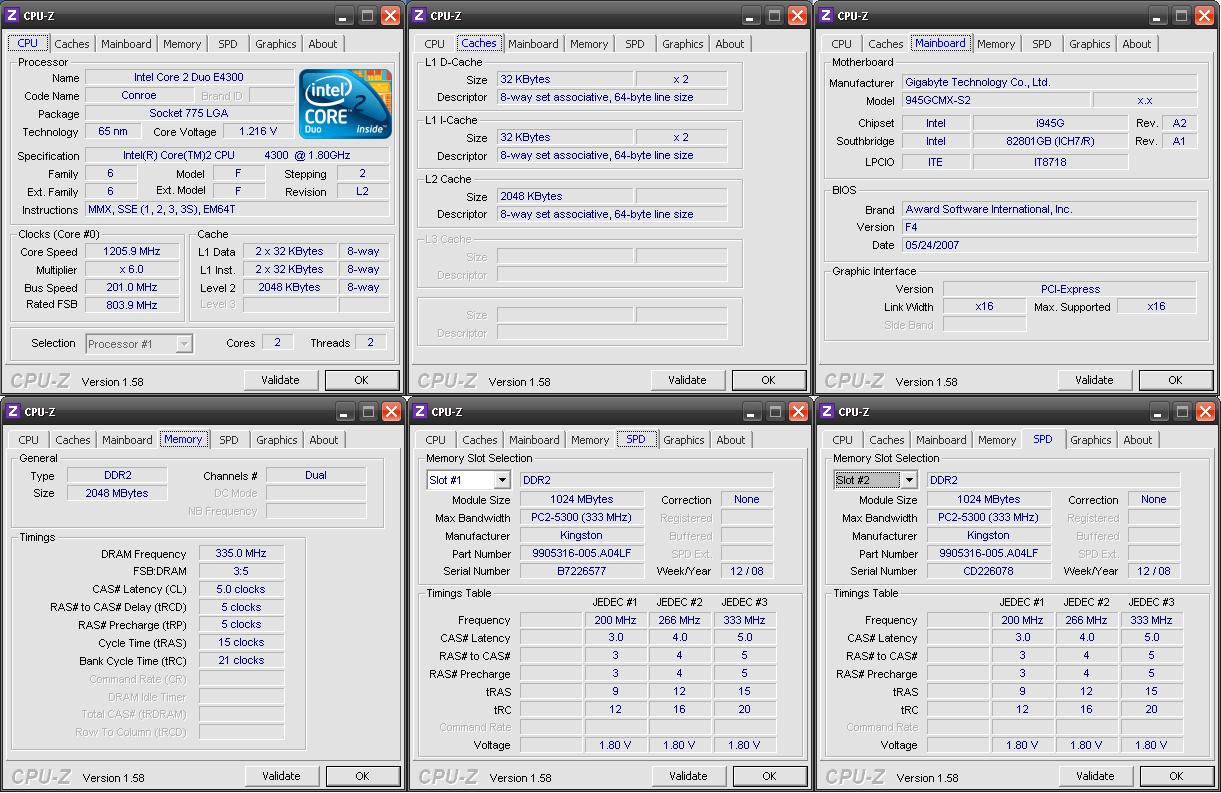Image resolution: width=1221 pixels, height=793 pixels.
Task: Select Caches tab in Gigabyte motherboard window
Action: pyautogui.click(x=886, y=44)
